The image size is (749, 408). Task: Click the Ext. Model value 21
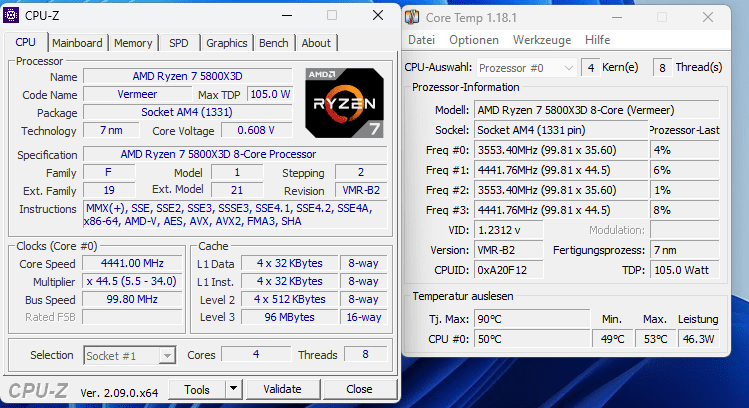[237, 190]
